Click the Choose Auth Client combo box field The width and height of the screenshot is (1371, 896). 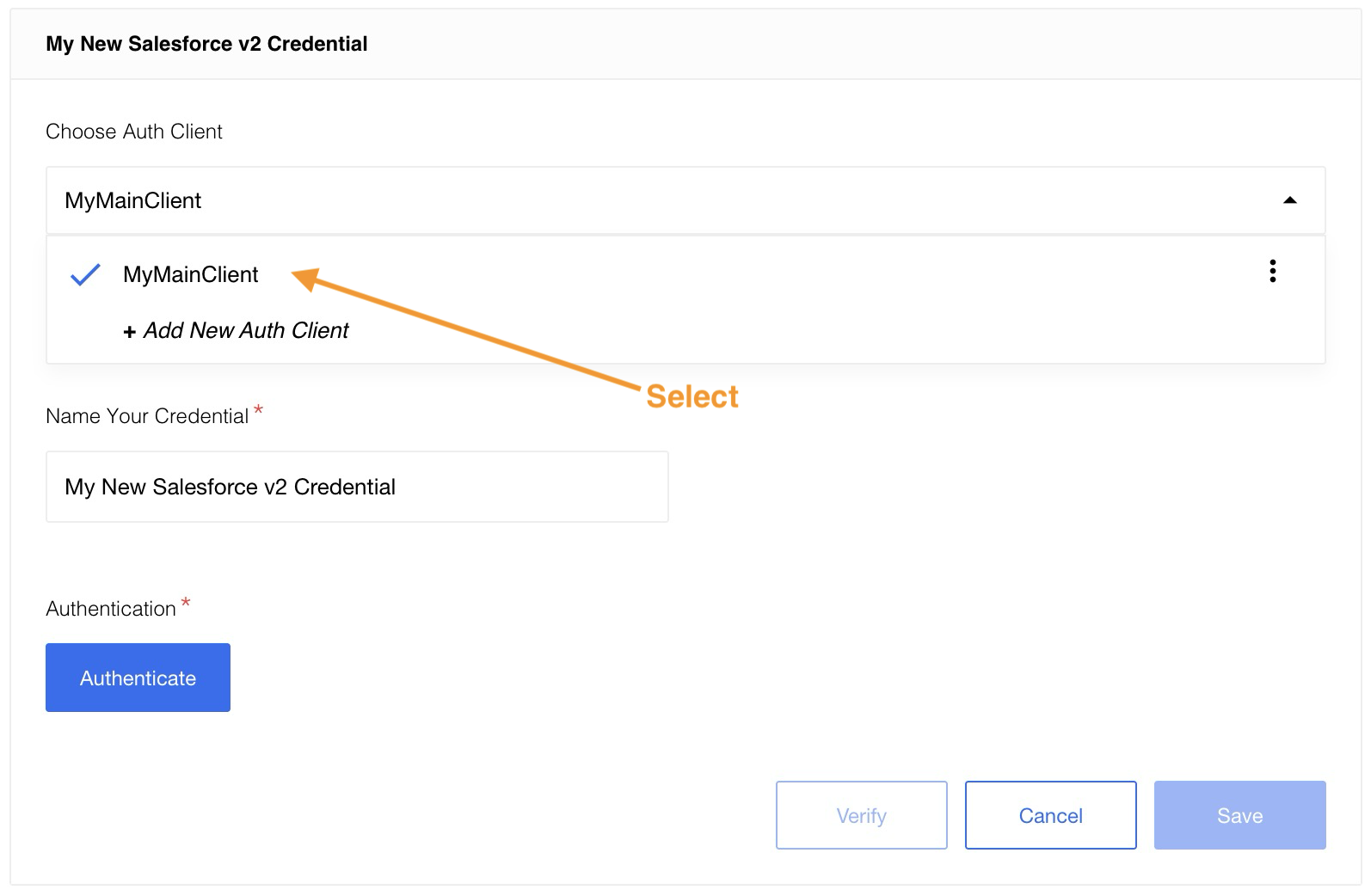654,200
